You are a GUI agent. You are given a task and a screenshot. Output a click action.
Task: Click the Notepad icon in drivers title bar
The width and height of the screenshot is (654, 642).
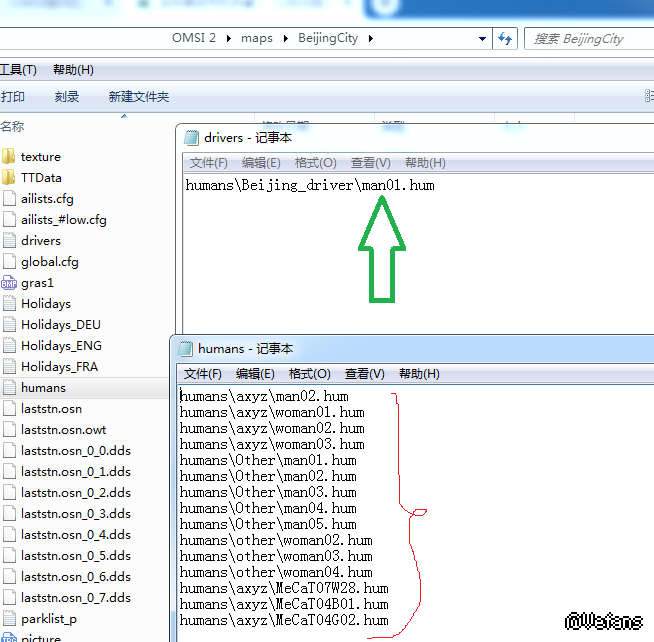coord(191,138)
